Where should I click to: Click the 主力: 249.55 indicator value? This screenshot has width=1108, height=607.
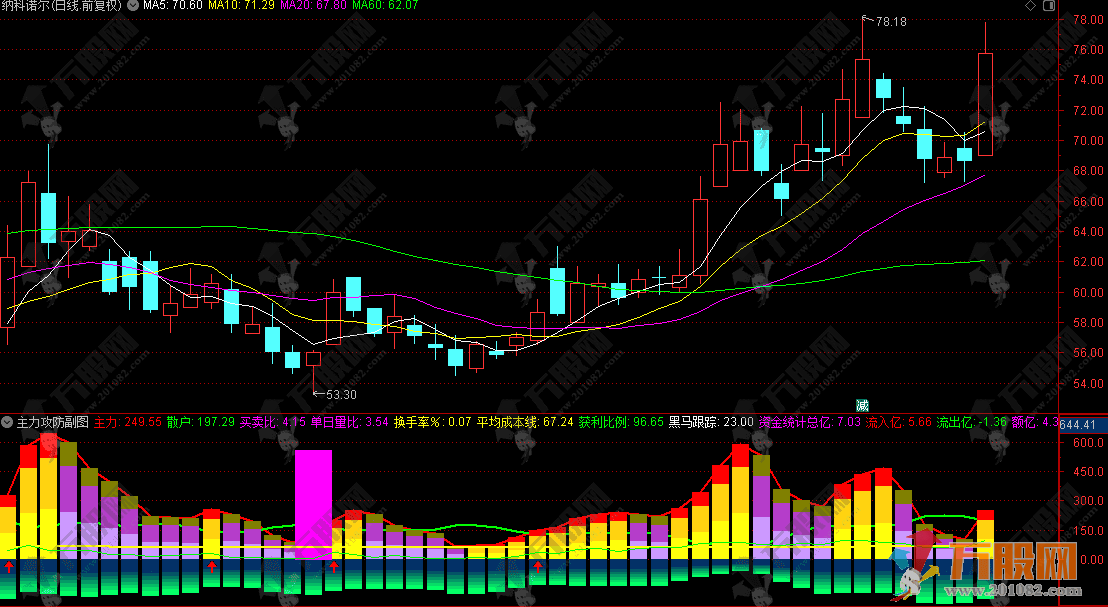(128, 423)
